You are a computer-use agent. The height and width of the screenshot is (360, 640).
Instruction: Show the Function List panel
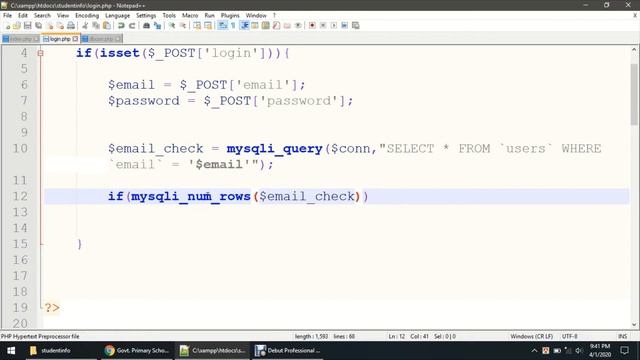(276, 25)
